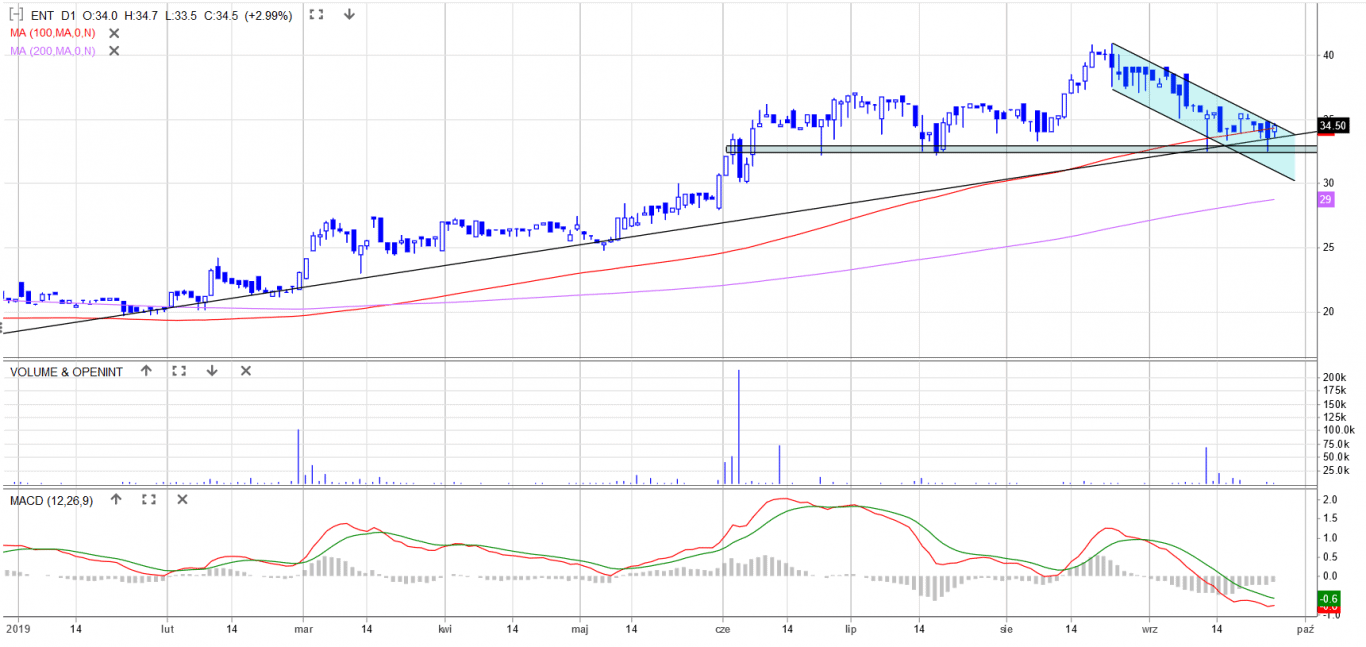Click the 100.0k volume axis label
Image resolution: width=1366 pixels, height=647 pixels.
pos(1337,430)
